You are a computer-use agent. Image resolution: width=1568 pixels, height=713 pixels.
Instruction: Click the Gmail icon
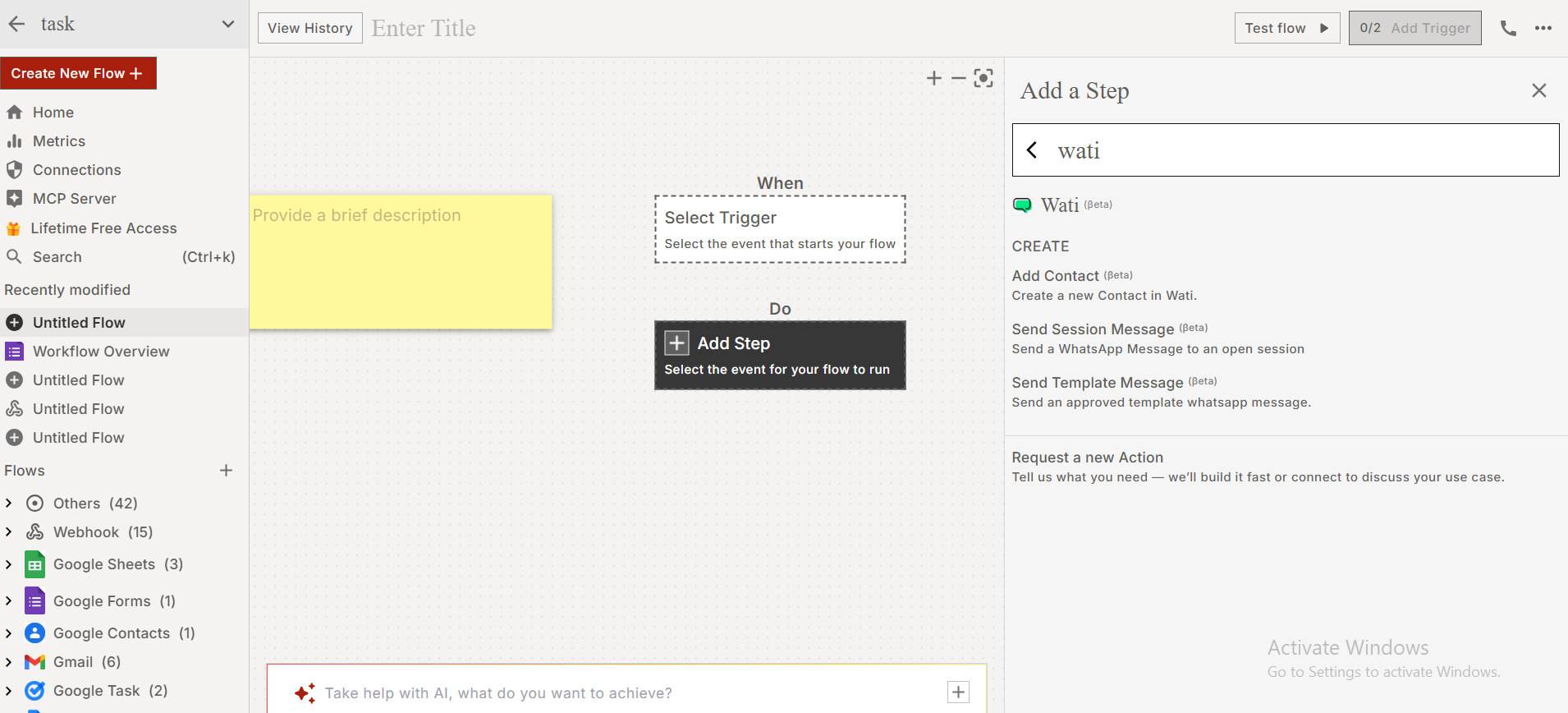pyautogui.click(x=34, y=662)
